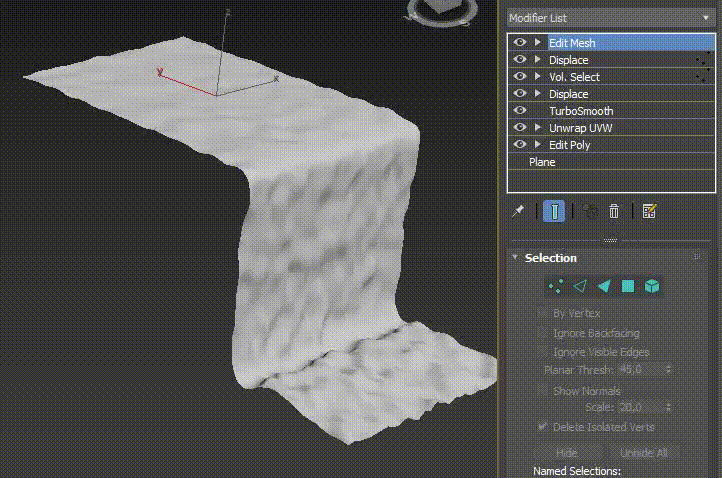Hide the TurboSmooth modifier via eye icon
Image resolution: width=722 pixels, height=478 pixels.
tap(520, 111)
